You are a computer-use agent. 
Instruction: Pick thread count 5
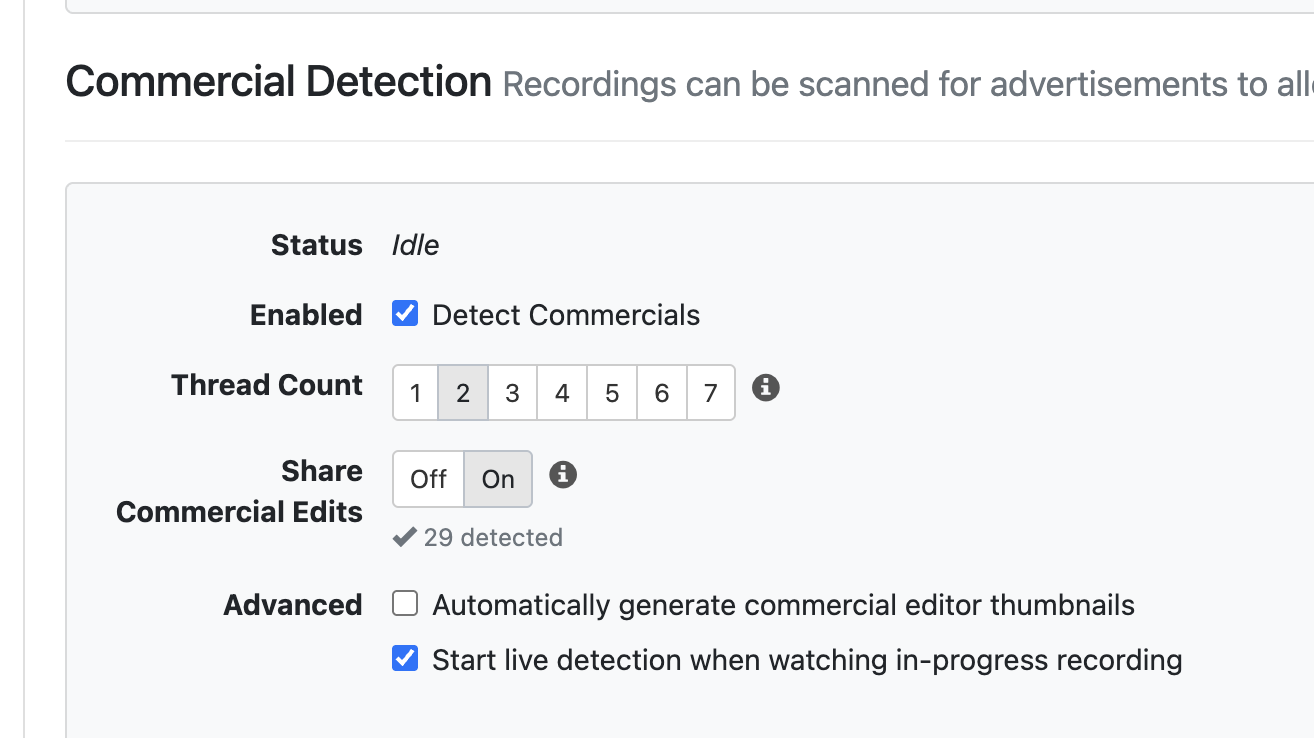[x=612, y=393]
